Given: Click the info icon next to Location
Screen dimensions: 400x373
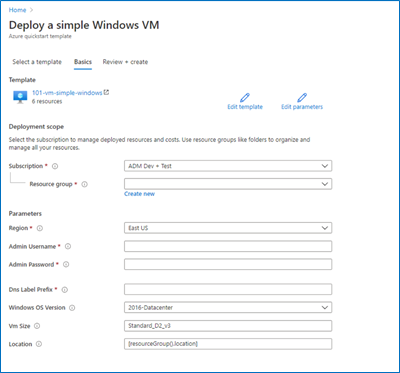Looking at the screenshot, I should pos(39,344).
